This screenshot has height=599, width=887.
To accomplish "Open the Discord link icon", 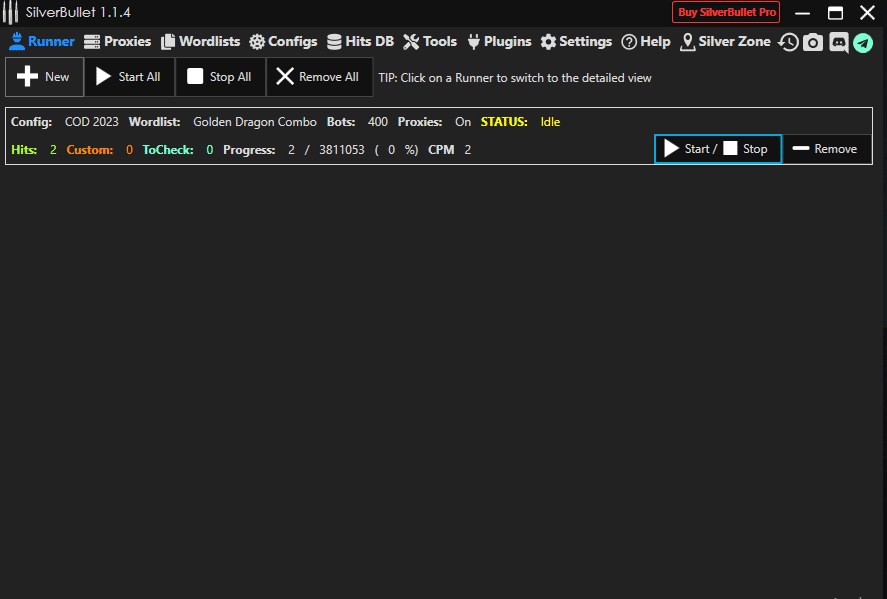I will (838, 42).
